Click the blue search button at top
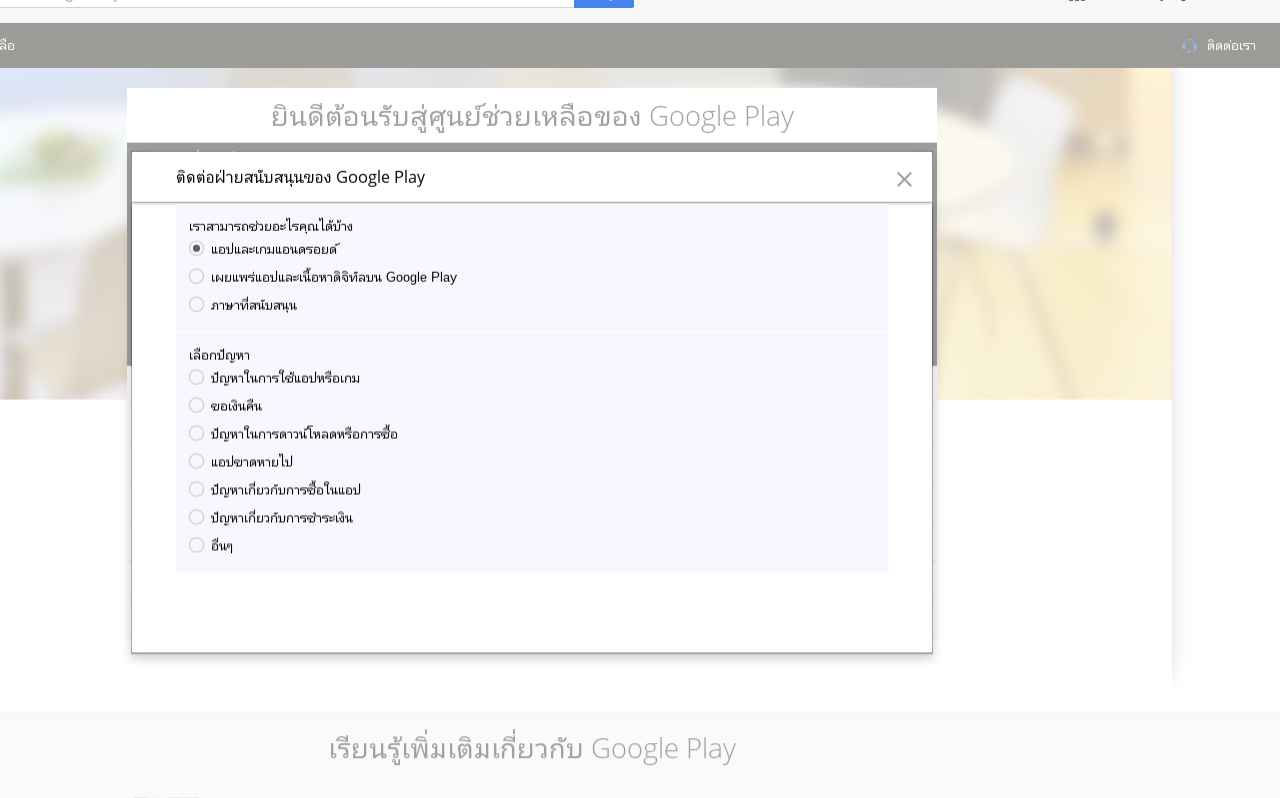The width and height of the screenshot is (1280, 798). click(x=604, y=3)
